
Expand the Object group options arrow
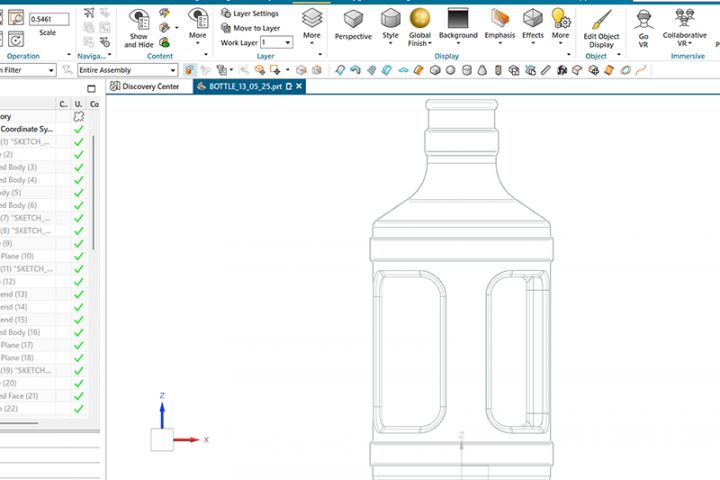619,55
